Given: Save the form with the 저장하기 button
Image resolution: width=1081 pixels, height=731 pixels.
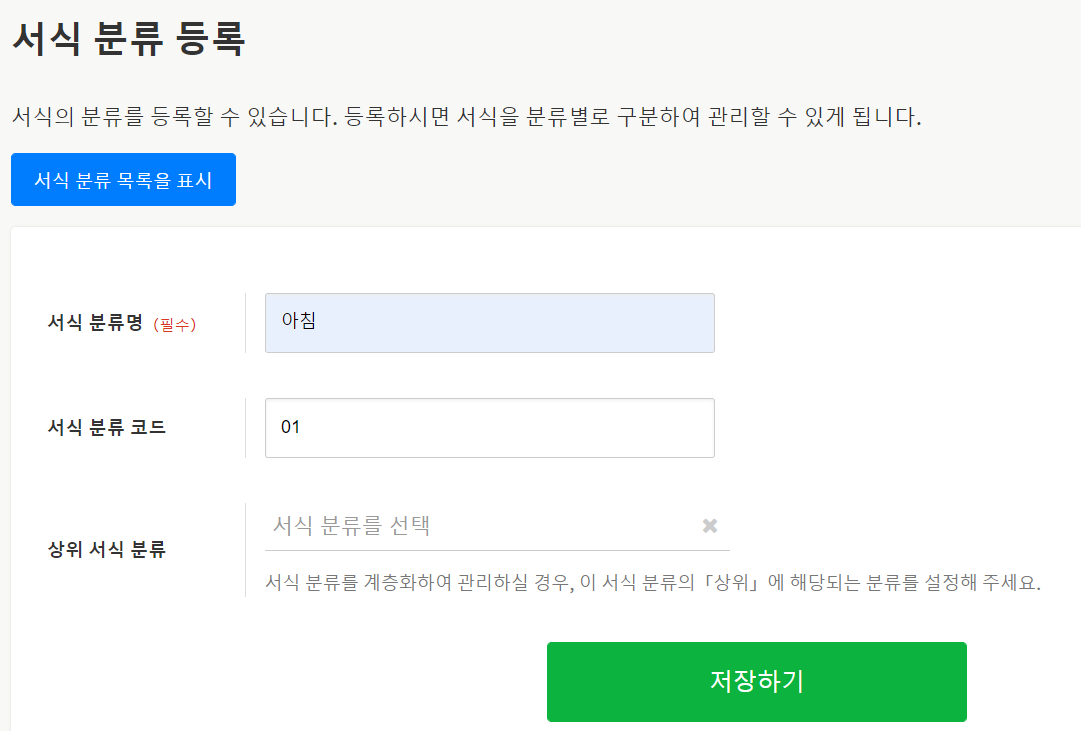Looking at the screenshot, I should (756, 681).
